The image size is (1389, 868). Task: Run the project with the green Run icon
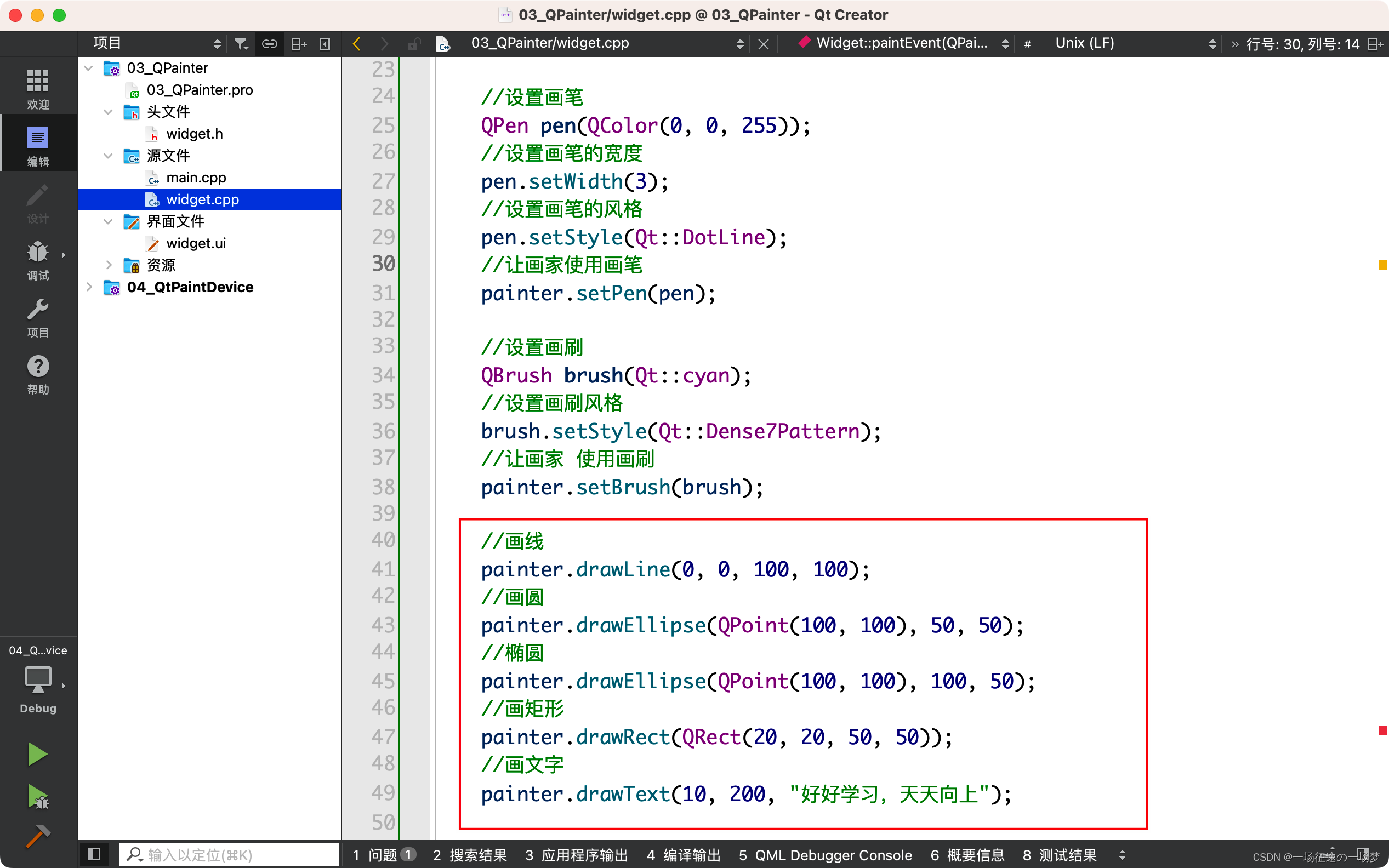coord(37,753)
